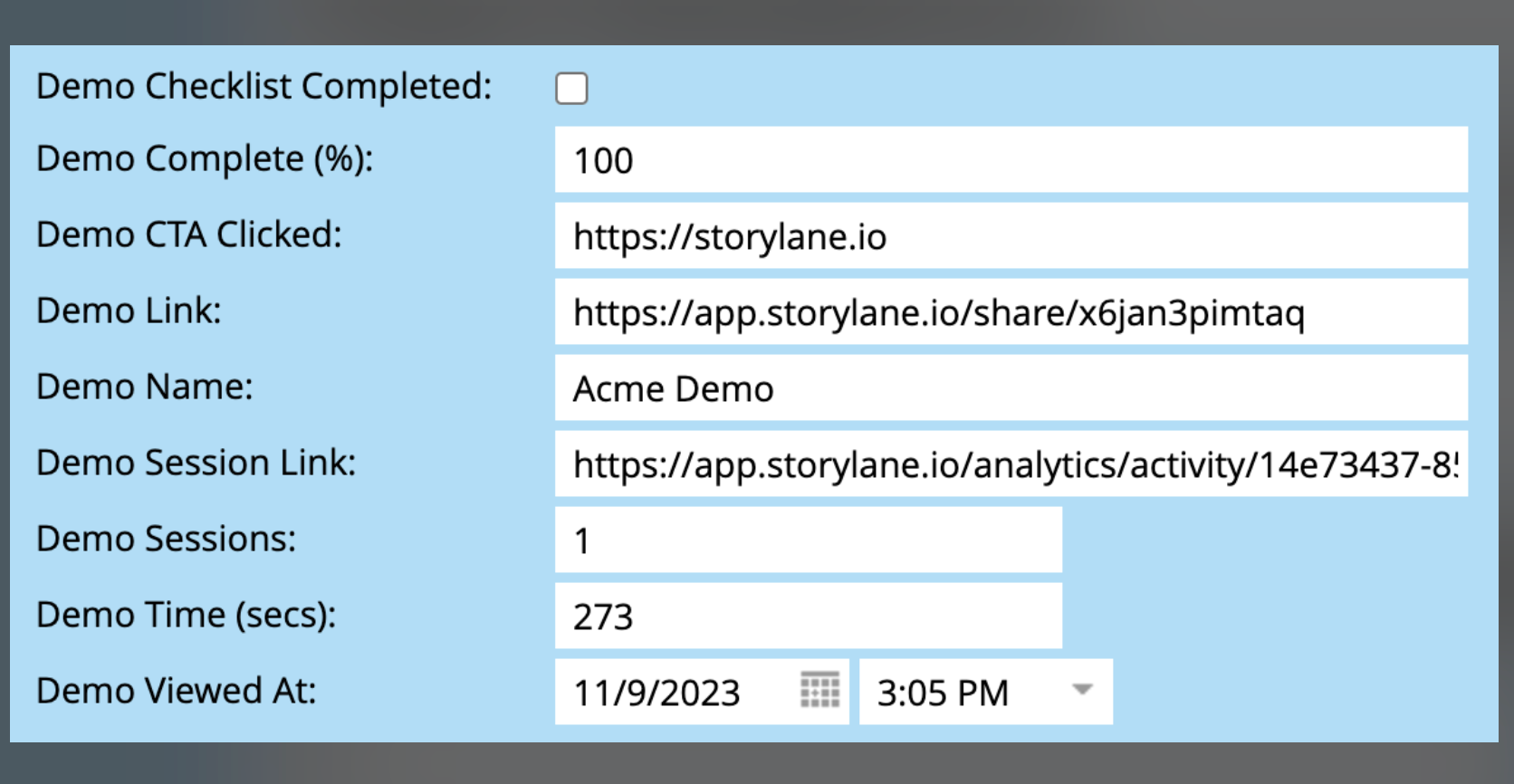Click the Demo CTA Clicked label
Image resolution: width=1514 pixels, height=784 pixels.
tap(189, 235)
